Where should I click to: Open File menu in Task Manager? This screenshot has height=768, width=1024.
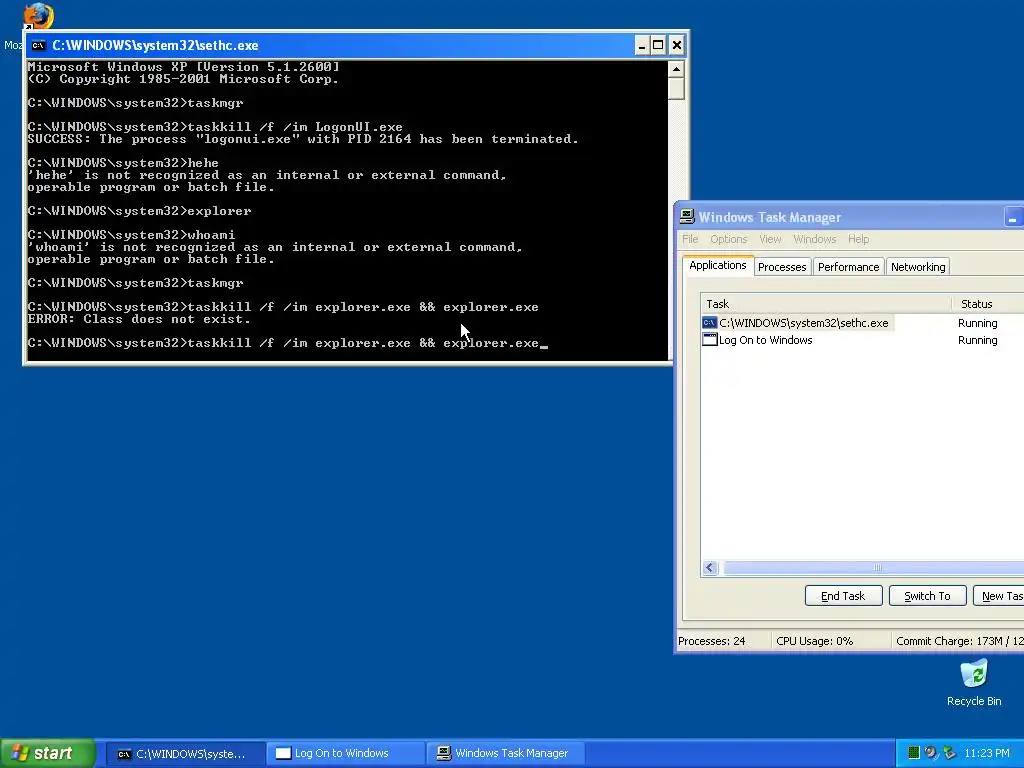(690, 239)
